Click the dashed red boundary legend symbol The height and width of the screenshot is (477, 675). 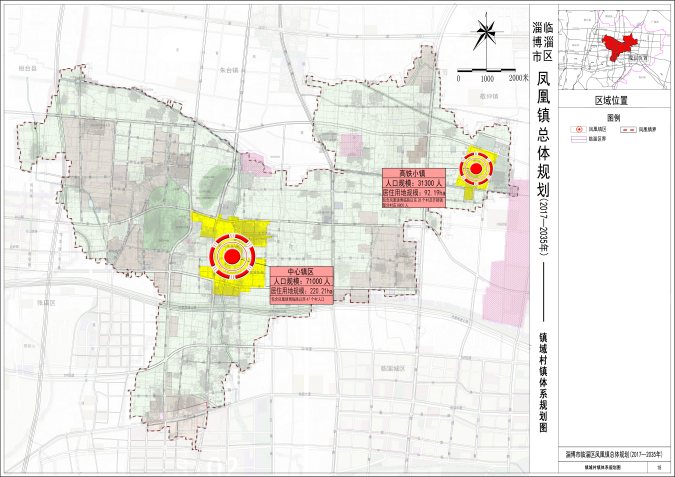pos(627,130)
